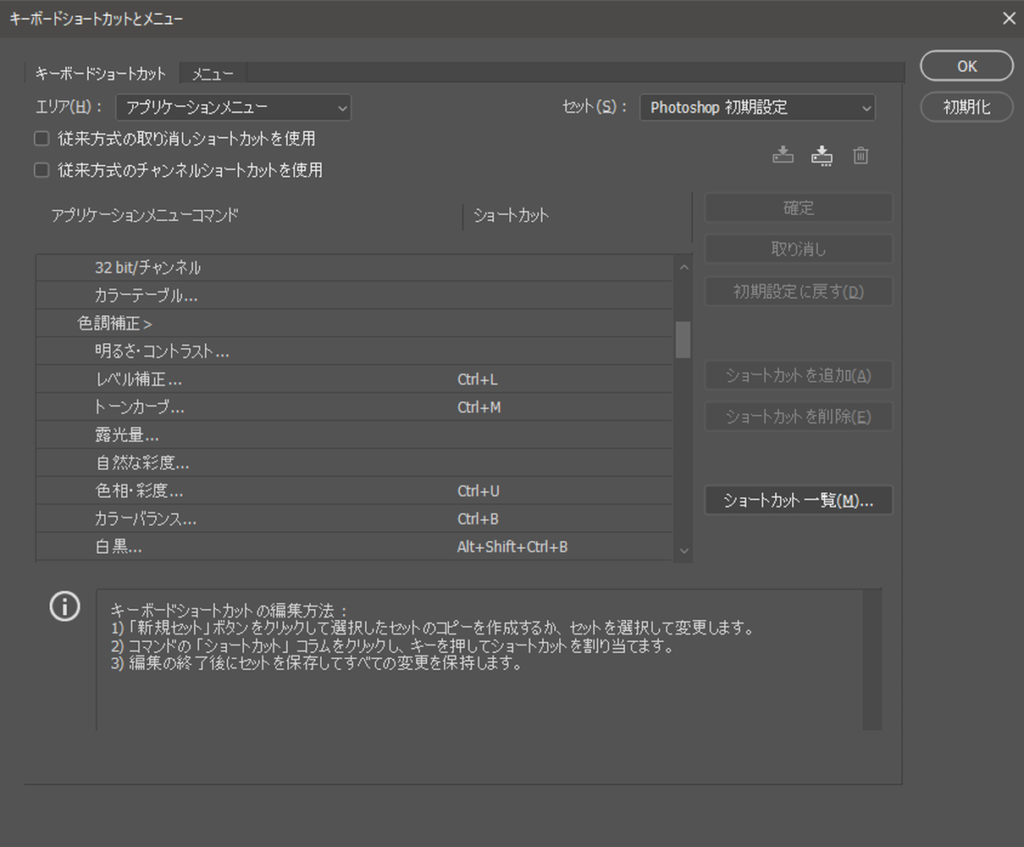Viewport: 1024px width, 847px height.
Task: Click the info icon beside editing instructions
Action: tap(64, 607)
